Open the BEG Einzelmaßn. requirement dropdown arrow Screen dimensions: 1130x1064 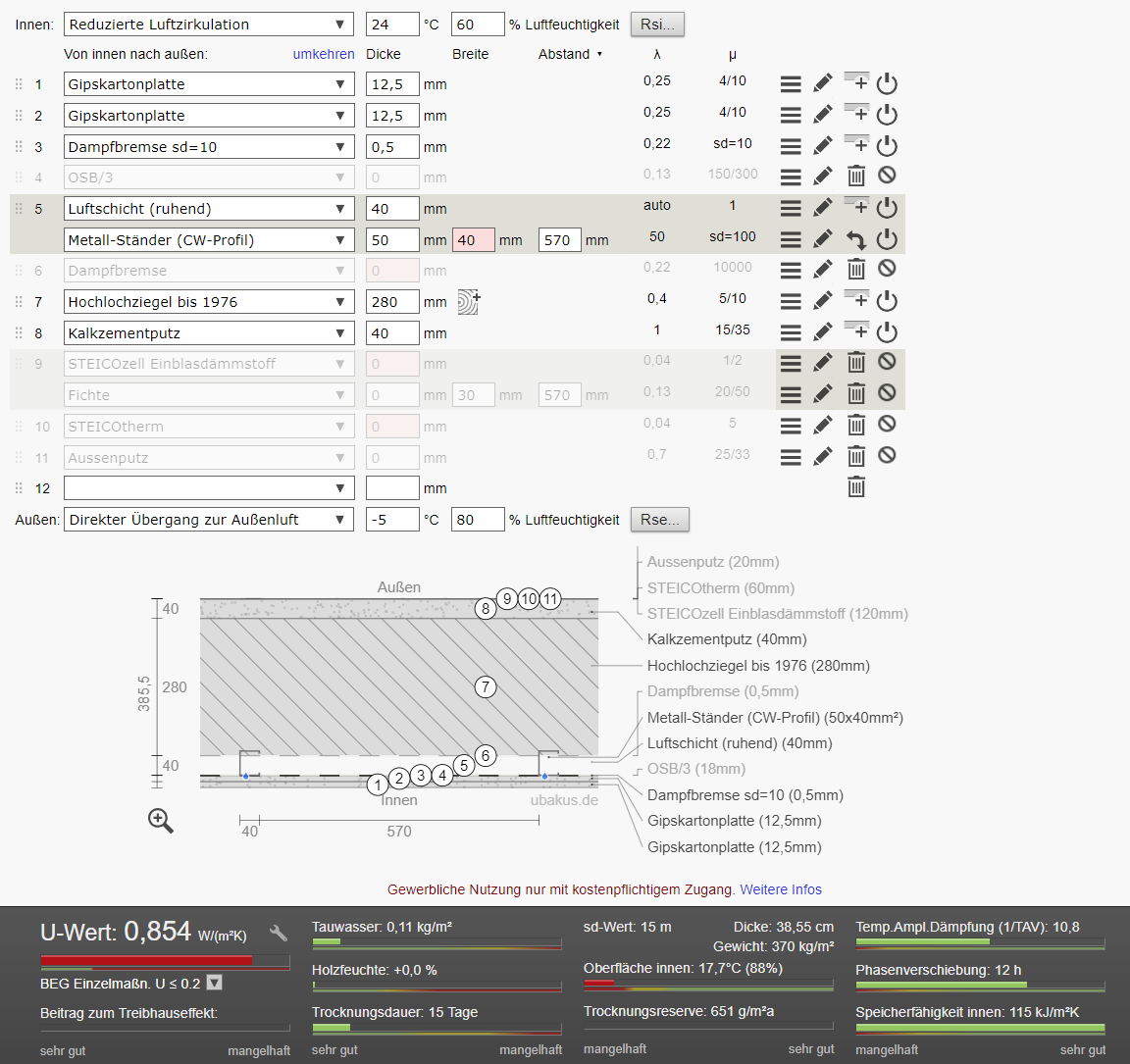pos(215,983)
